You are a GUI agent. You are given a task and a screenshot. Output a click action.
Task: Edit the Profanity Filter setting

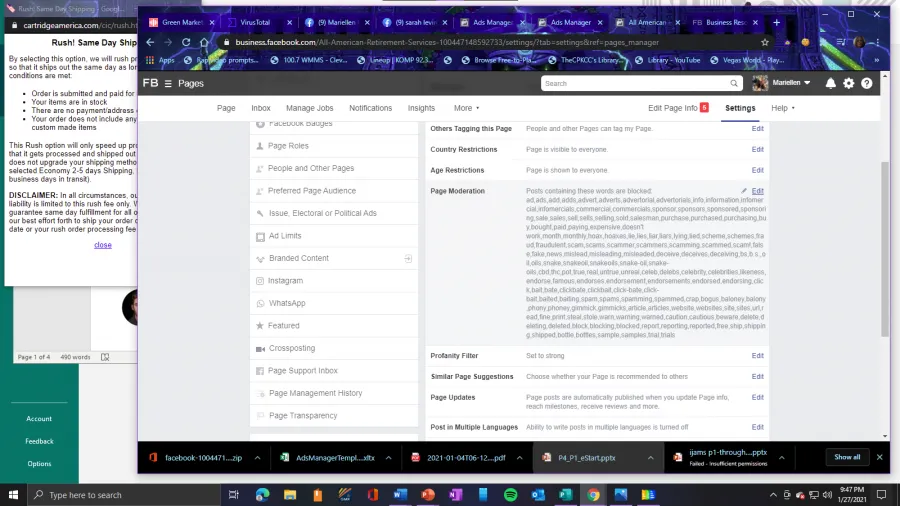pyautogui.click(x=757, y=356)
